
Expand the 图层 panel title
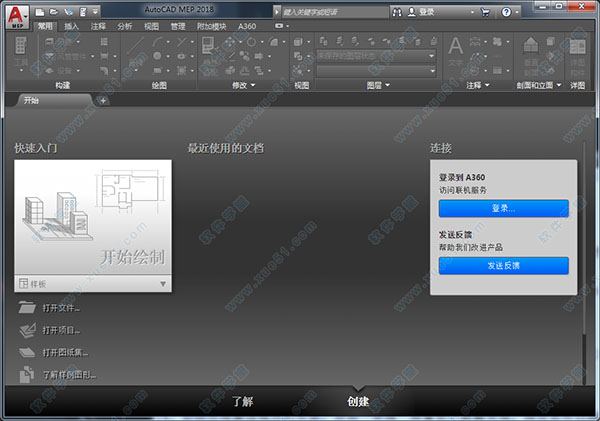tap(378, 85)
